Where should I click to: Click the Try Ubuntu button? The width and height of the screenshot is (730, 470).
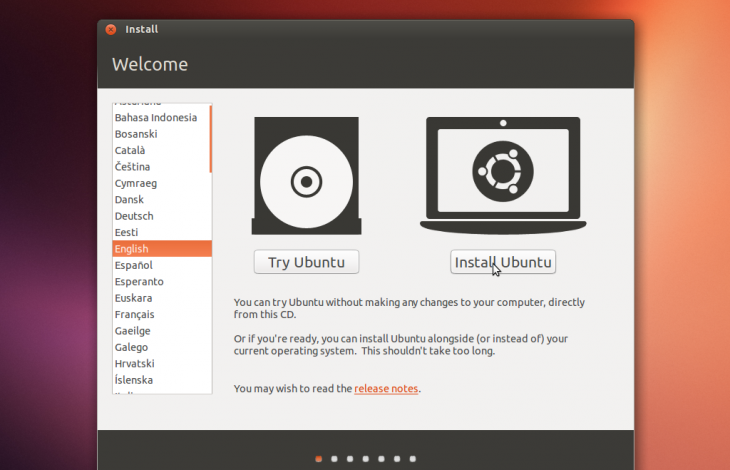tap(306, 262)
